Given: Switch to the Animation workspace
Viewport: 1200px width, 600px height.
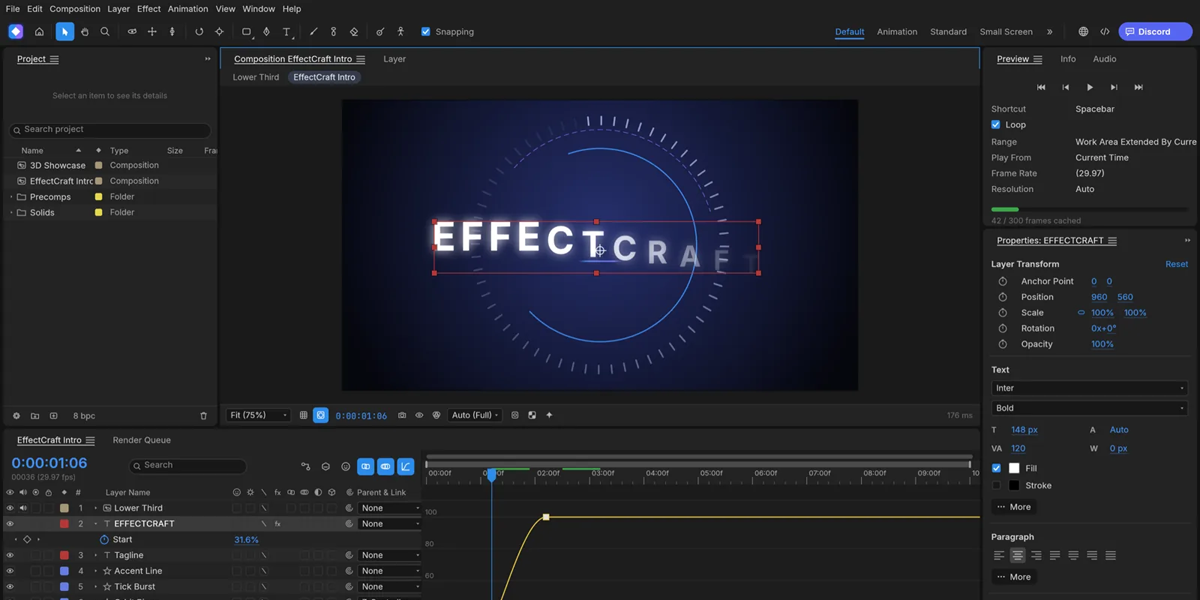Looking at the screenshot, I should 897,32.
